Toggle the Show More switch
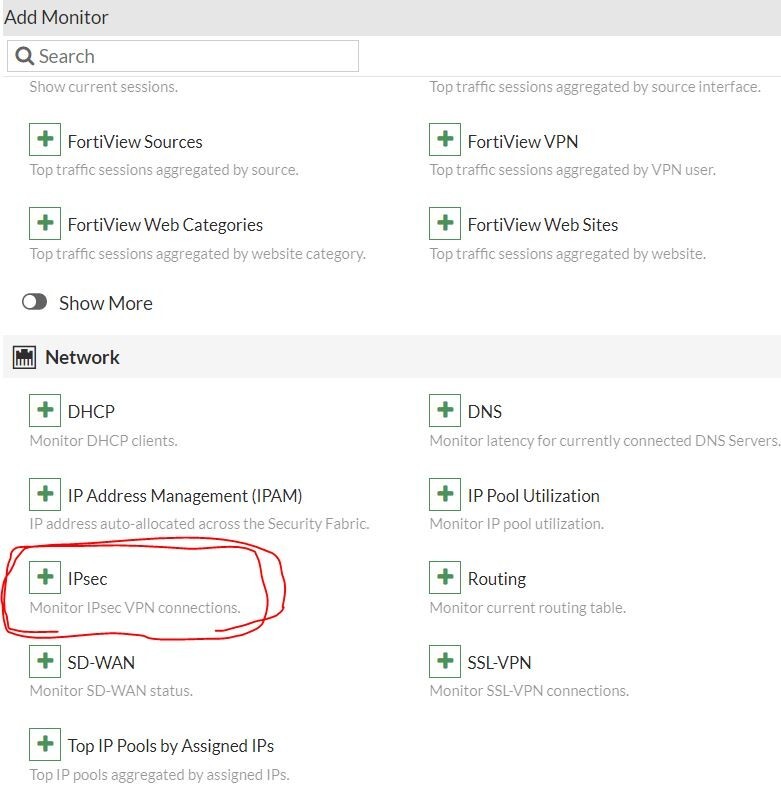781x796 pixels. click(35, 302)
